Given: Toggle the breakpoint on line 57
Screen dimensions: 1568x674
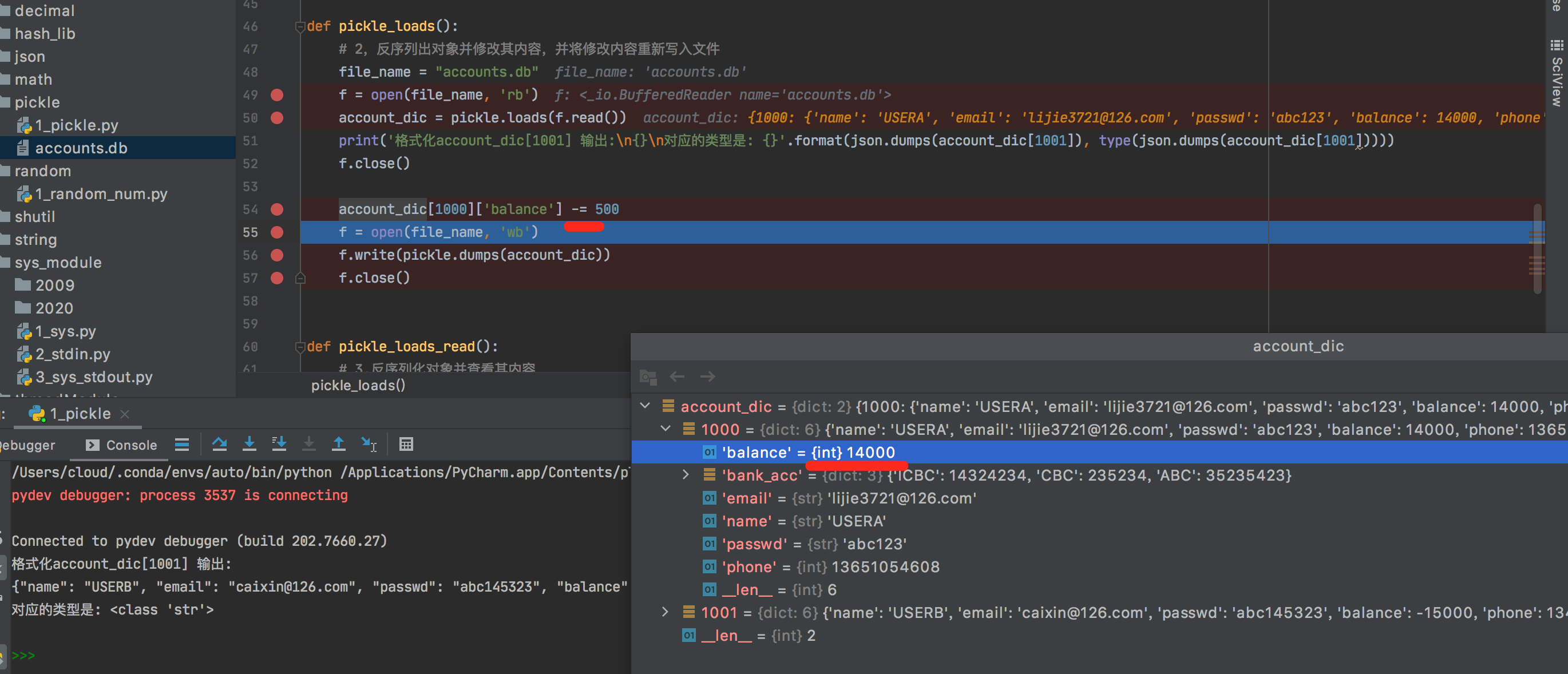Looking at the screenshot, I should [277, 278].
